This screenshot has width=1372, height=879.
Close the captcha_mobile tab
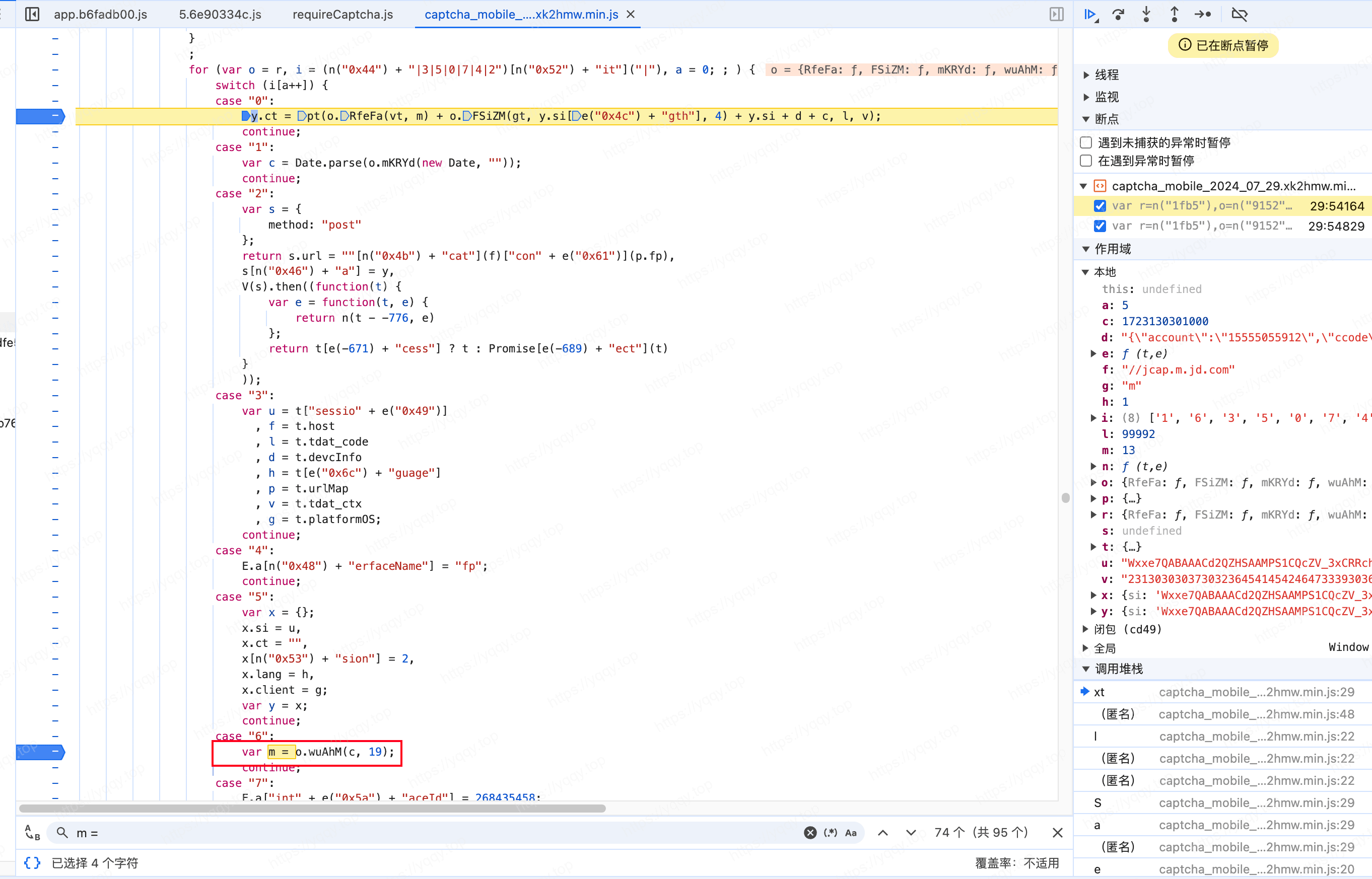click(631, 14)
